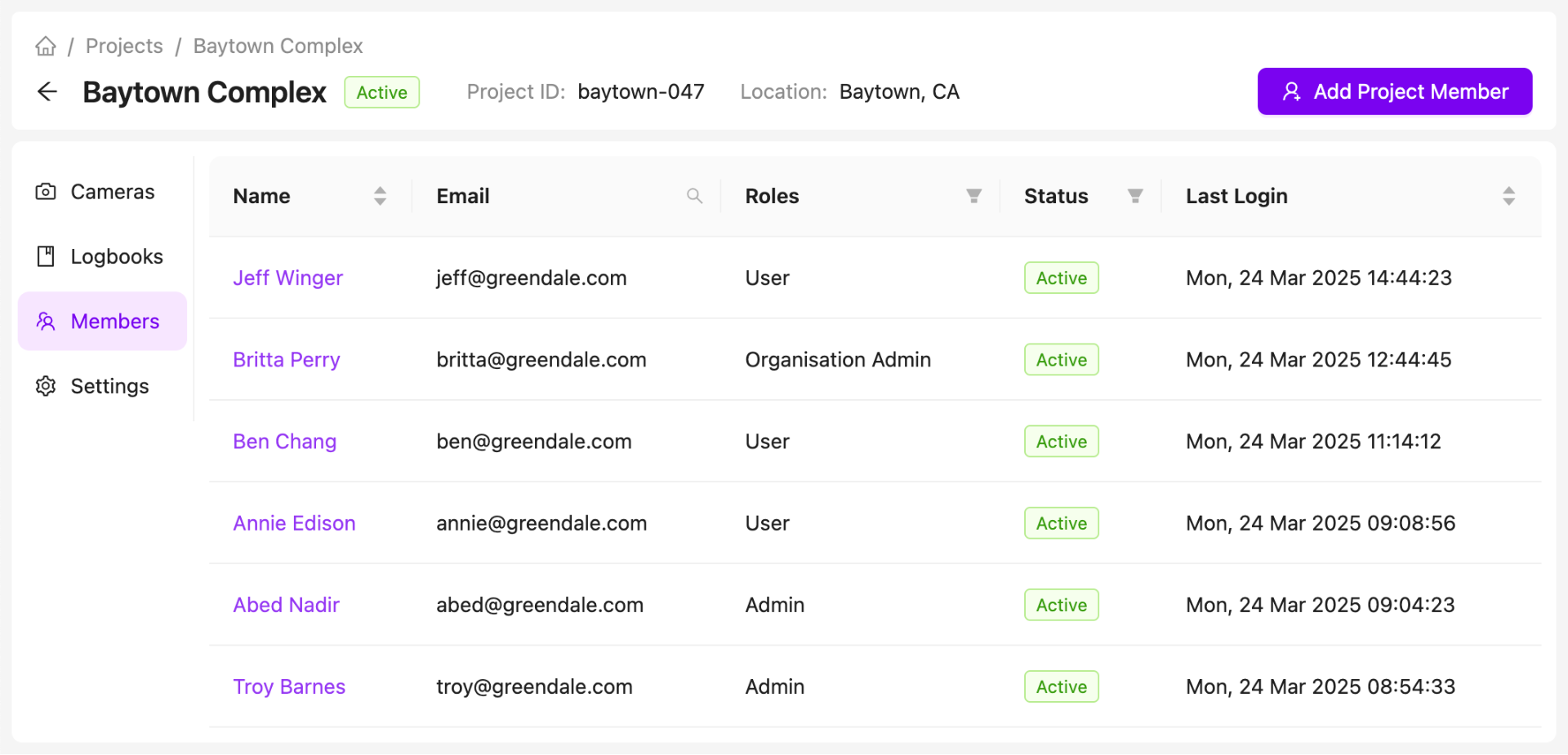The width and height of the screenshot is (1568, 755).
Task: Toggle the Roles column filter
Action: coord(973,195)
